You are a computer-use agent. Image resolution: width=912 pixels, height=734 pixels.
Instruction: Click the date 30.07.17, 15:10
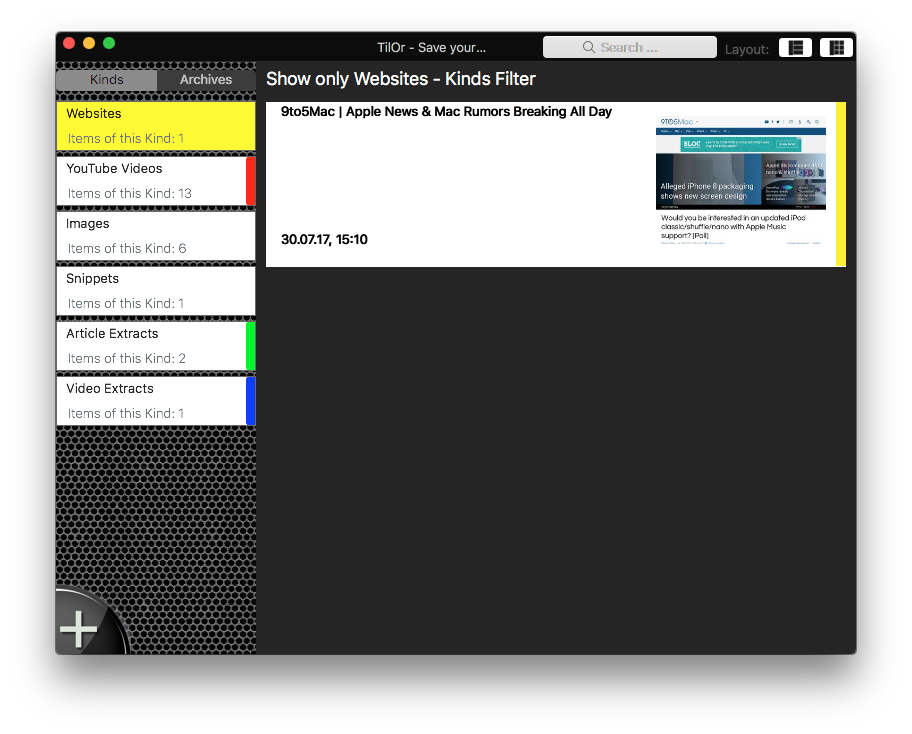tap(324, 240)
